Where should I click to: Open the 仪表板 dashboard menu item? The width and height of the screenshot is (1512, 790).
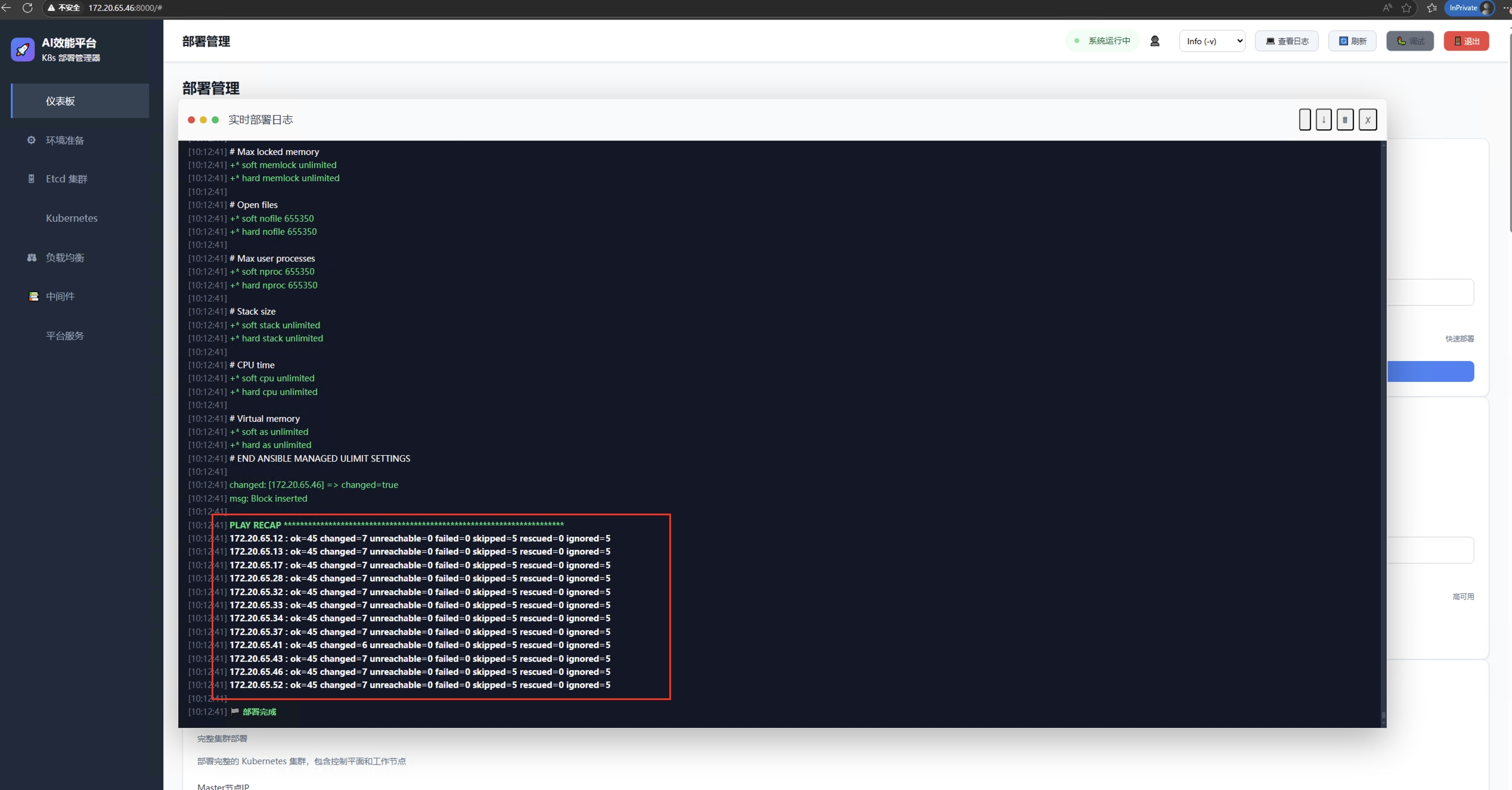80,101
